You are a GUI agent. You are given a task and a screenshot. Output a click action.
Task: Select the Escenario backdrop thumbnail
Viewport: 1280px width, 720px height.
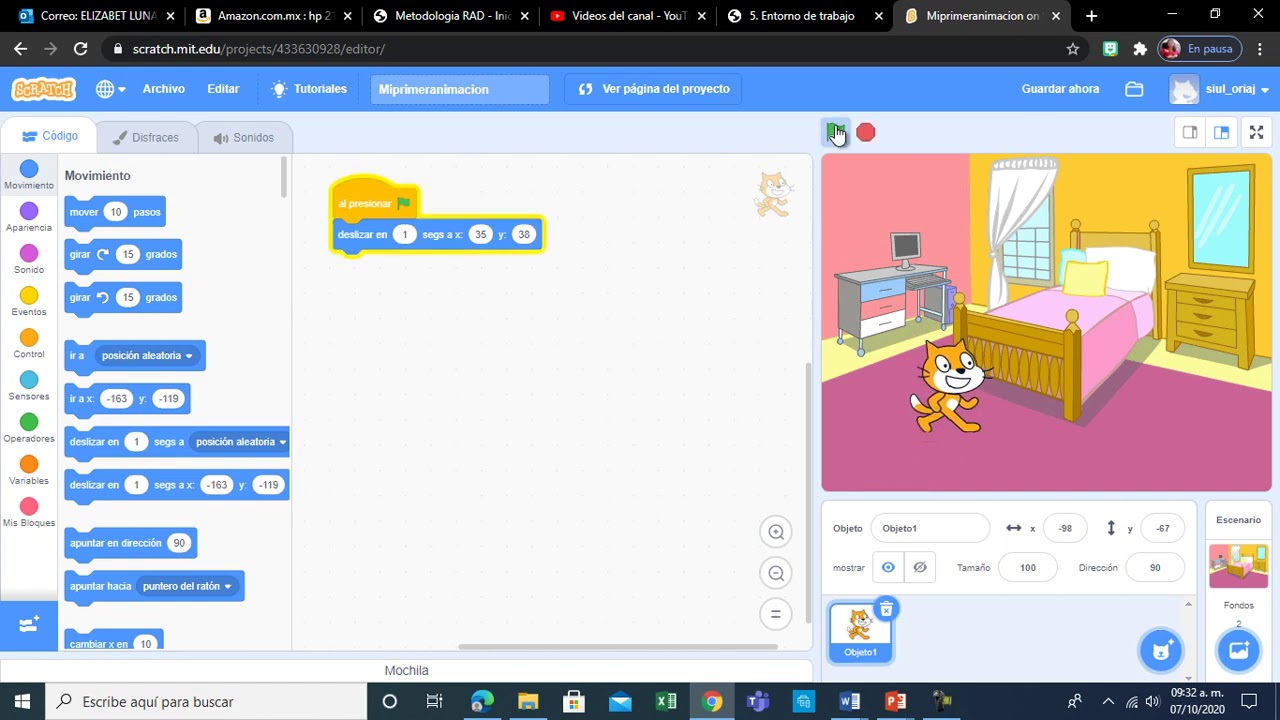1238,566
